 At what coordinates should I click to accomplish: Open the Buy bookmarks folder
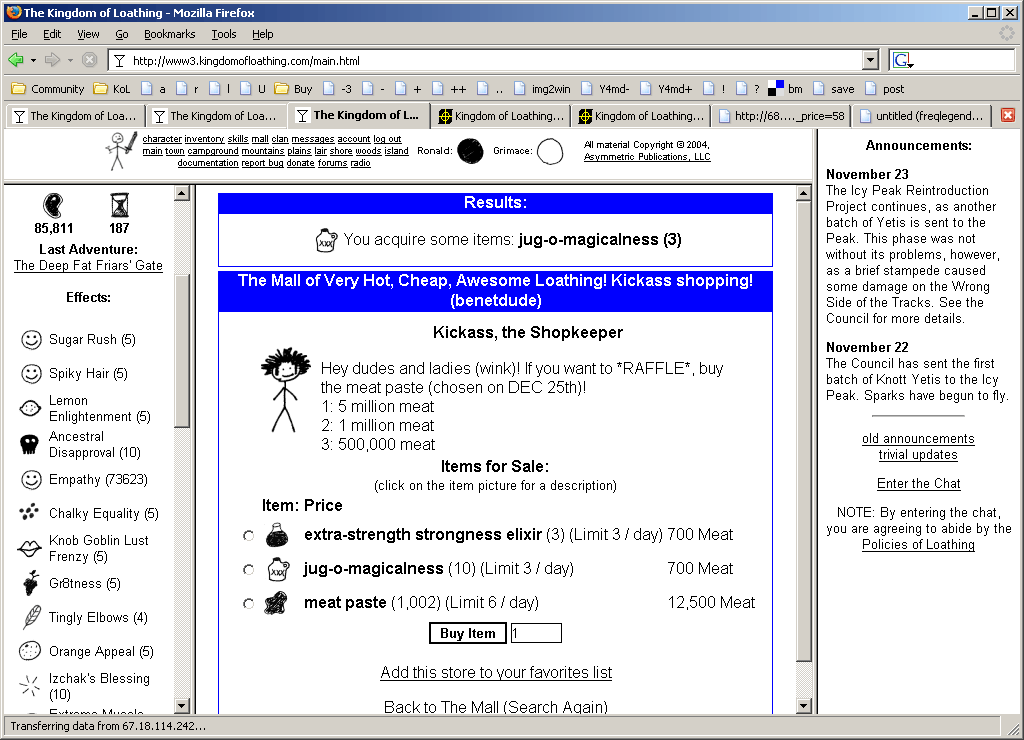tap(293, 89)
